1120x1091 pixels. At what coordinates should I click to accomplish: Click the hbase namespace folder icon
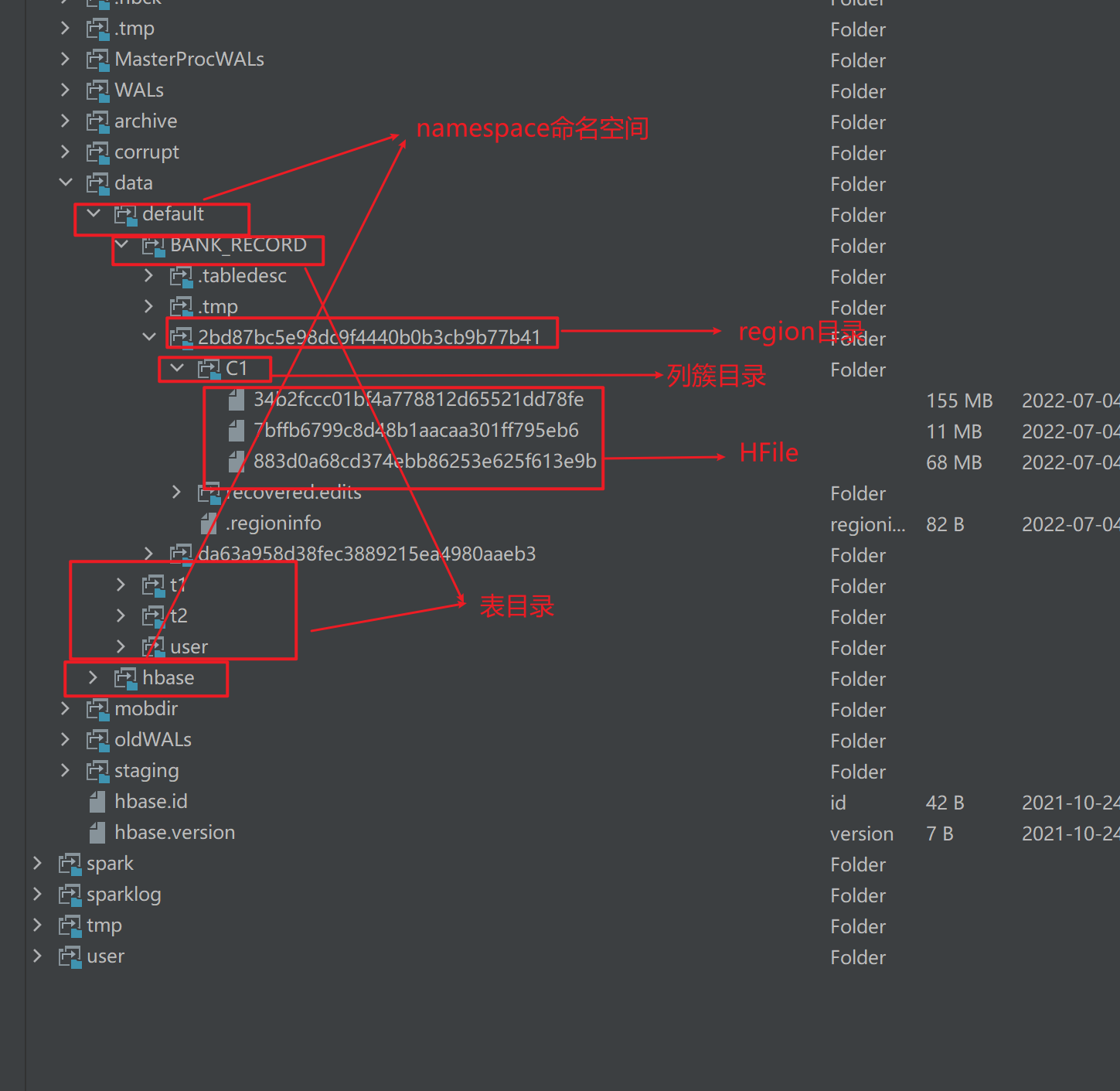click(125, 679)
